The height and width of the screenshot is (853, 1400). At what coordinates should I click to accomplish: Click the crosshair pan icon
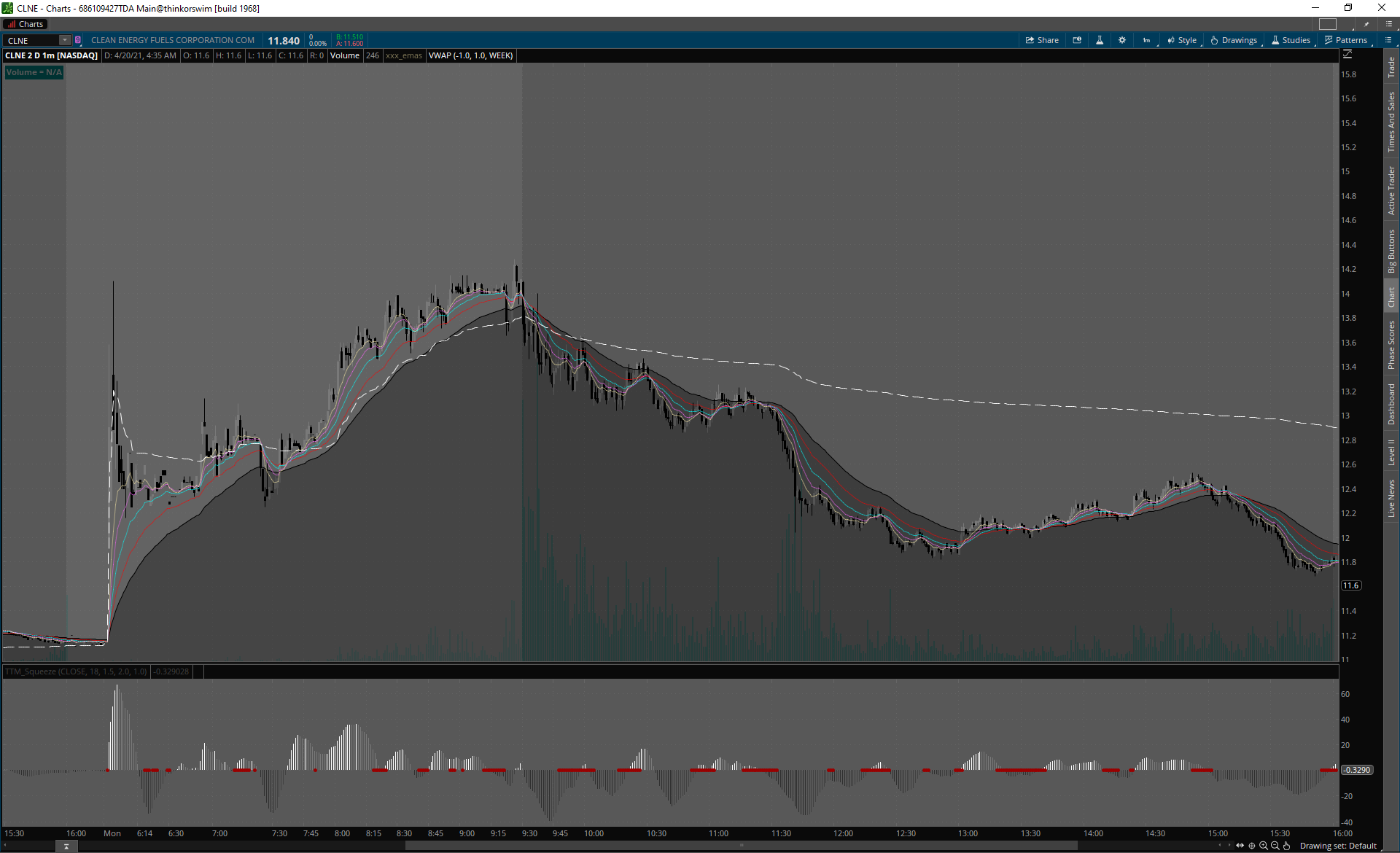click(1252, 846)
